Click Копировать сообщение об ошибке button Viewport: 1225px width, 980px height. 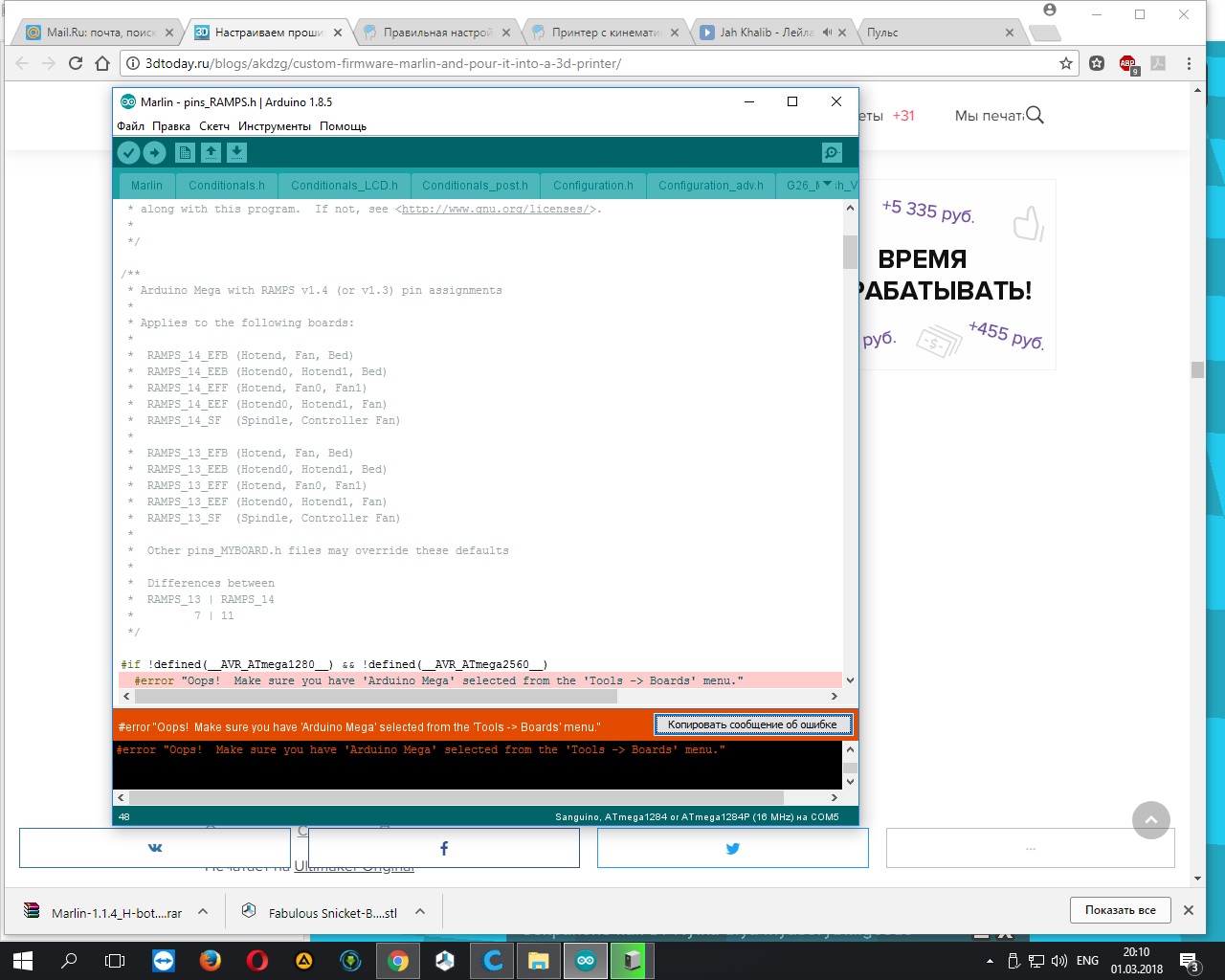pos(752,724)
